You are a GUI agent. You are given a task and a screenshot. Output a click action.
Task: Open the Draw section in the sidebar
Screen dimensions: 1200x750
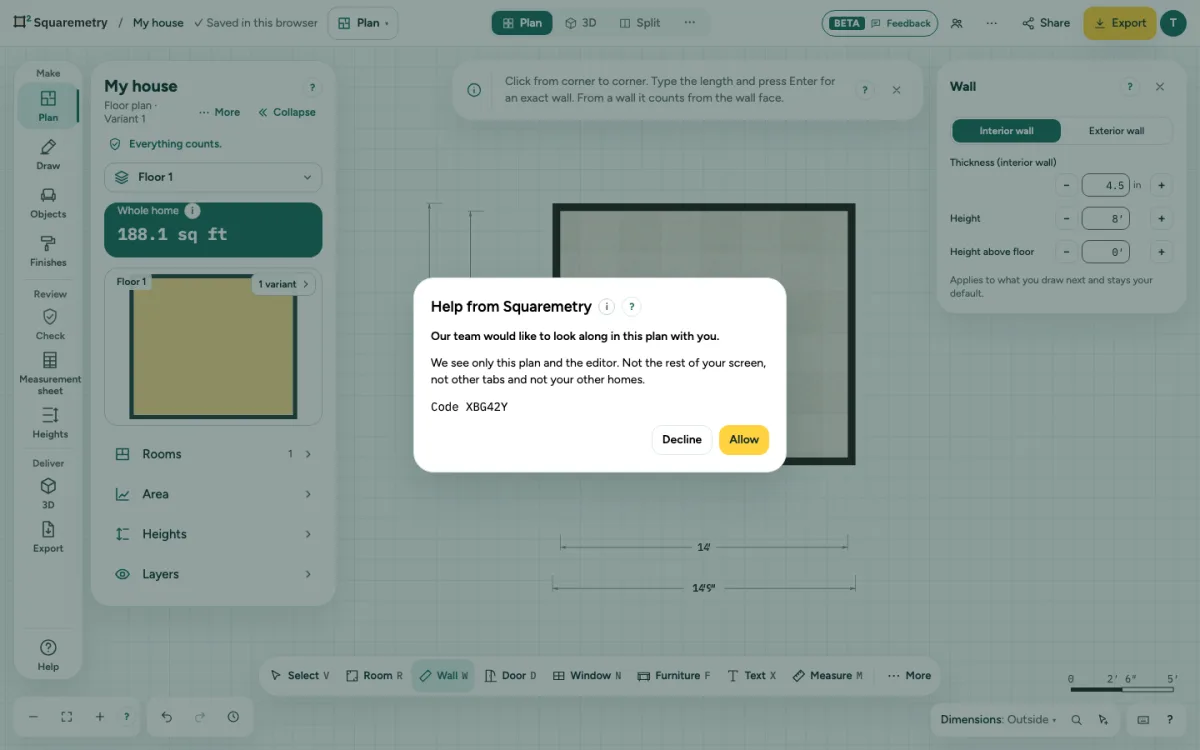point(48,155)
